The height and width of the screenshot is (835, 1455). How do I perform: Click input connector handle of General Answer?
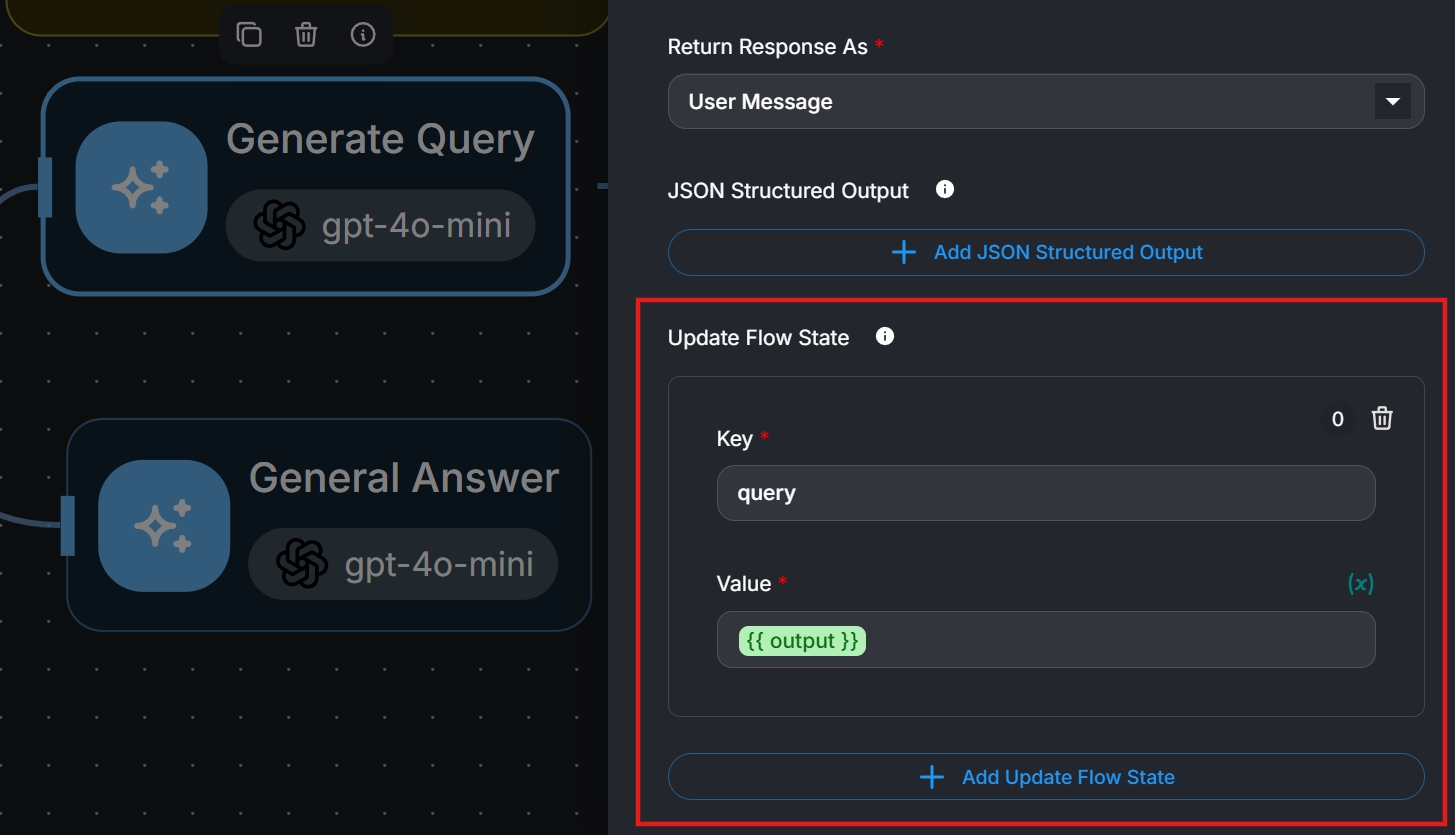point(67,525)
